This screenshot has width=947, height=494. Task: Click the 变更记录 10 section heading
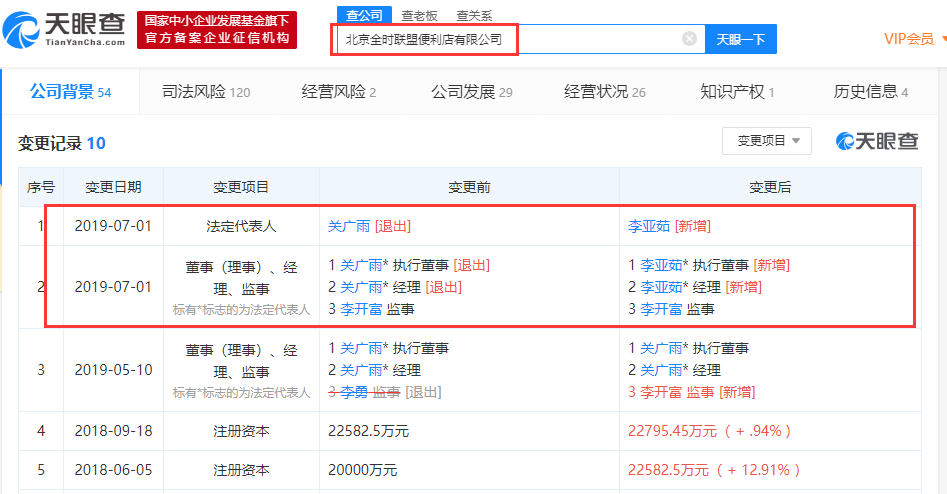point(62,143)
